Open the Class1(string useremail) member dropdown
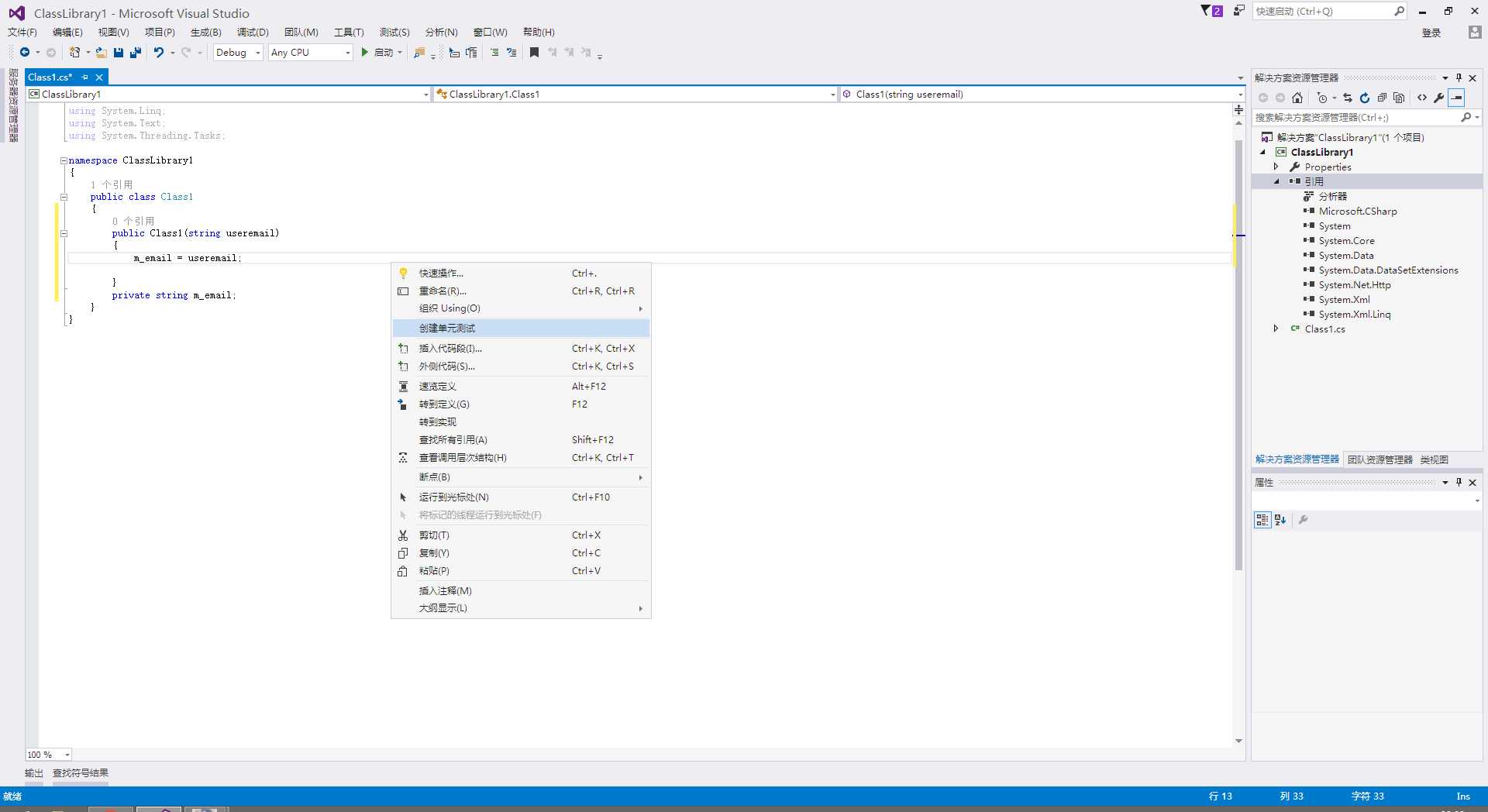The image size is (1488, 812). click(x=1042, y=95)
